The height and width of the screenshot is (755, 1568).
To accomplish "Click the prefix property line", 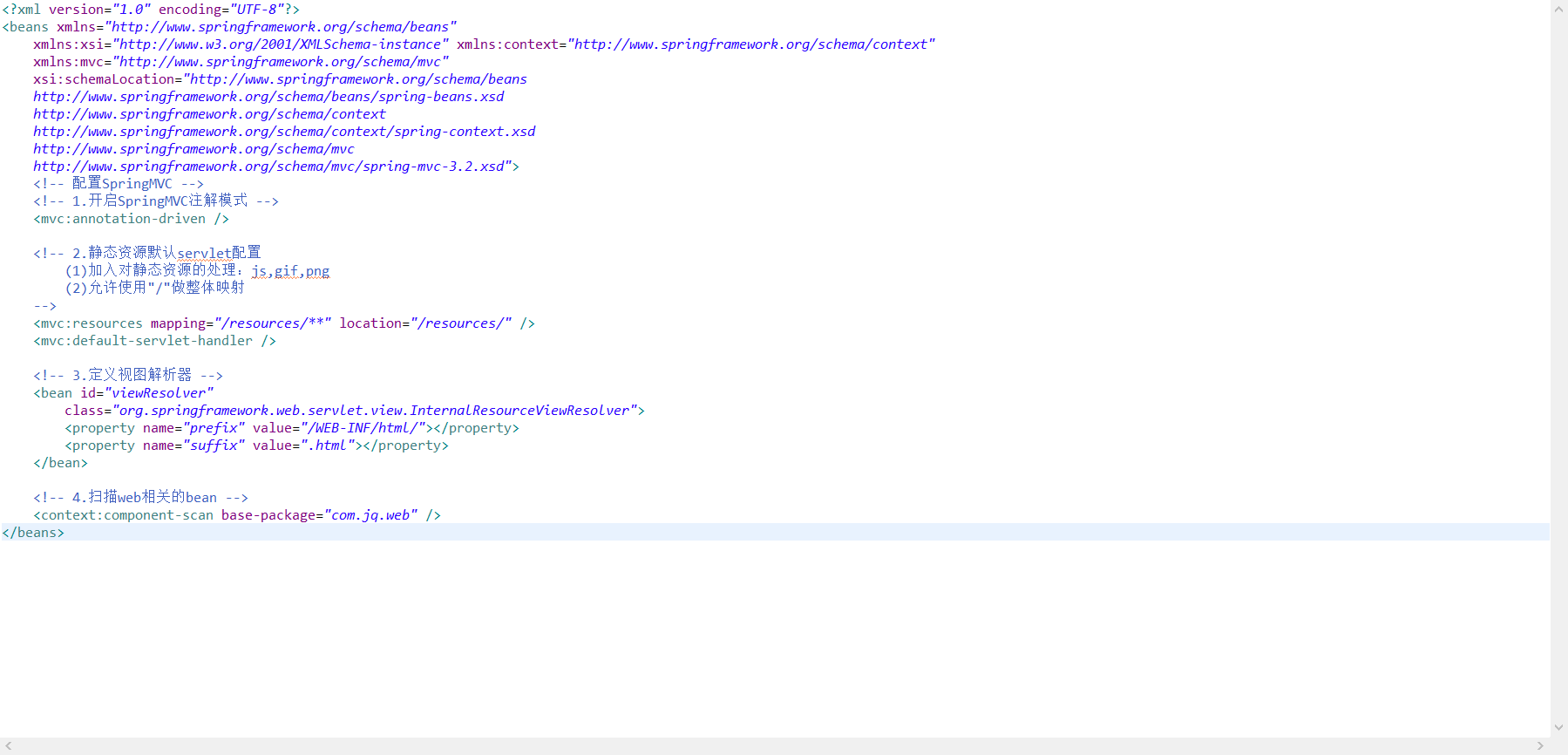I will 292,428.
